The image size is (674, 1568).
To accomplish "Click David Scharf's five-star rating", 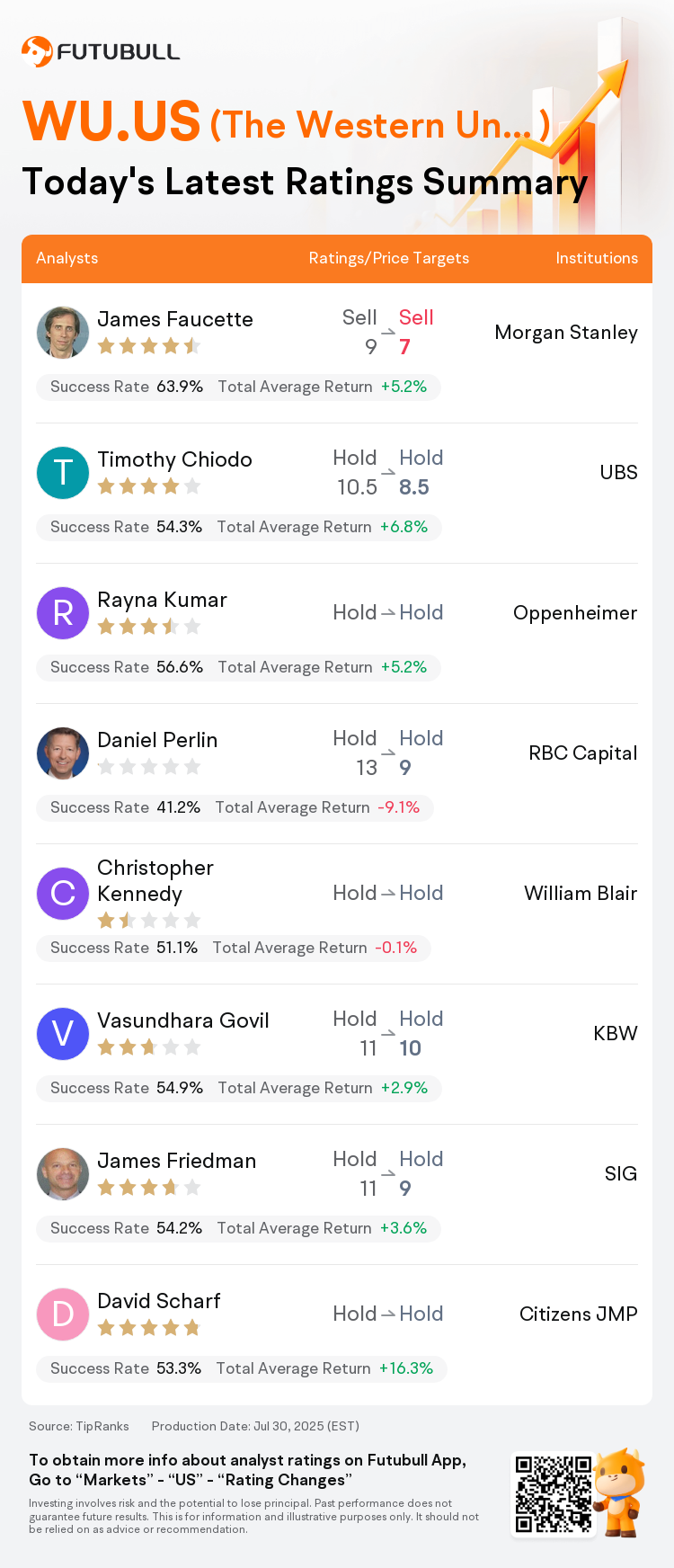I will 149,1328.
